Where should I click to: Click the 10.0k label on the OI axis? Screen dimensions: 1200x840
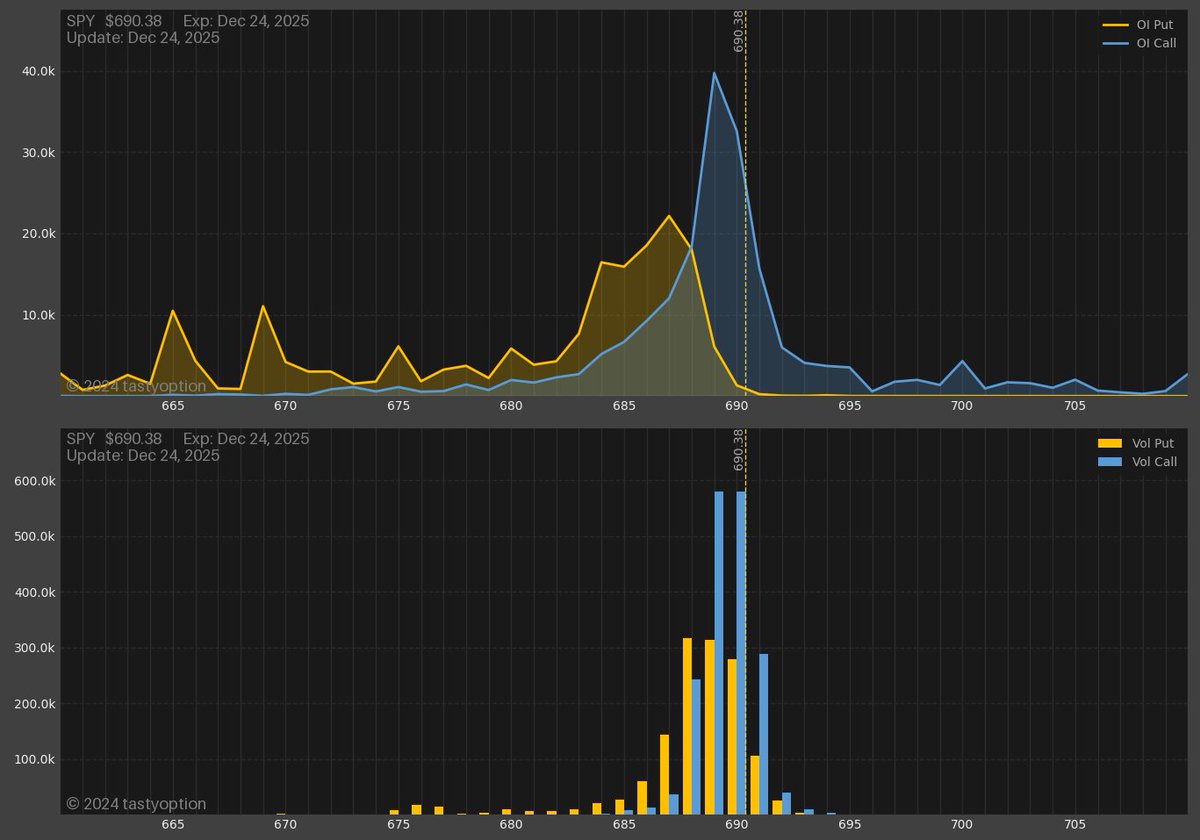[x=38, y=315]
